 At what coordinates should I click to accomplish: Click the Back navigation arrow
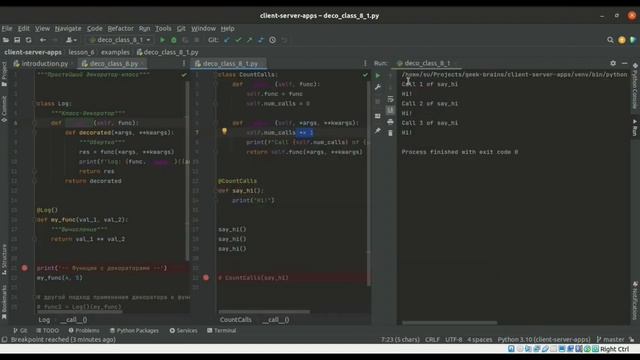tap(43, 40)
